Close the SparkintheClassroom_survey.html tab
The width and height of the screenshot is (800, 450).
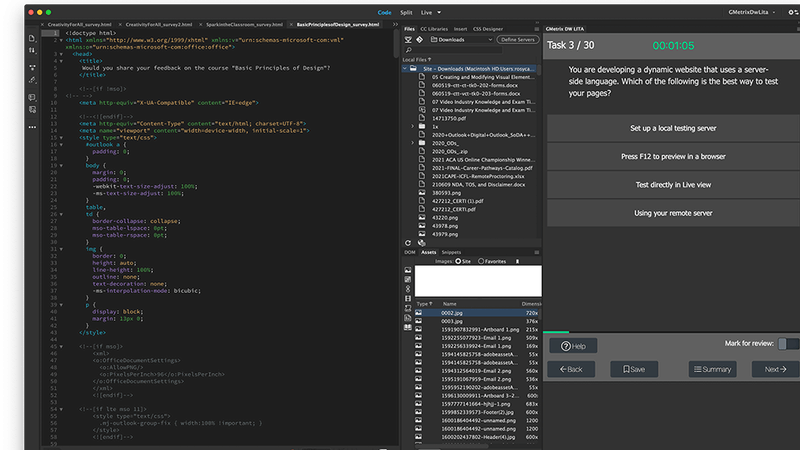[x=201, y=24]
